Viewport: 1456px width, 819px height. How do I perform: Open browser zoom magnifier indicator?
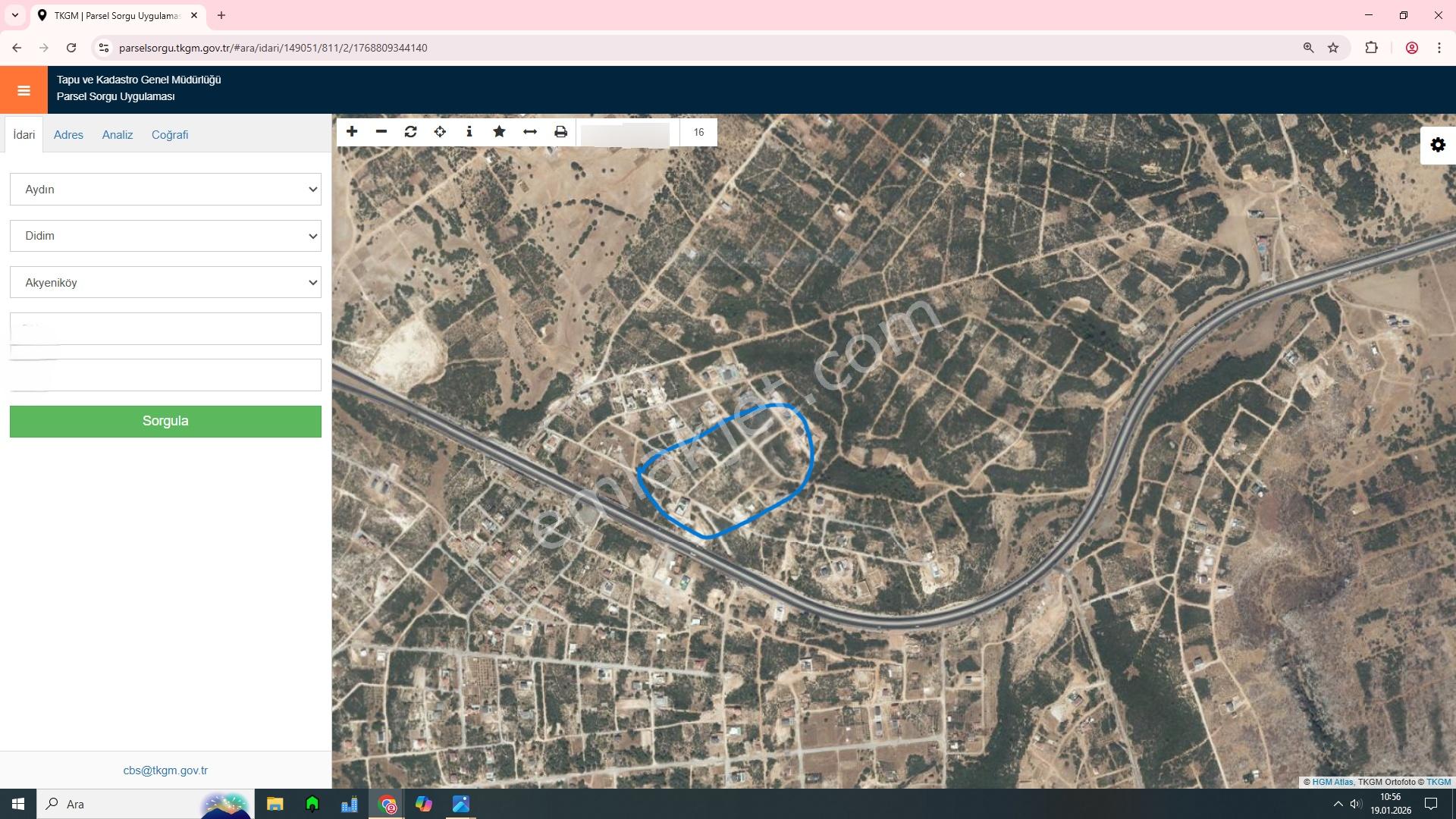click(x=1308, y=48)
